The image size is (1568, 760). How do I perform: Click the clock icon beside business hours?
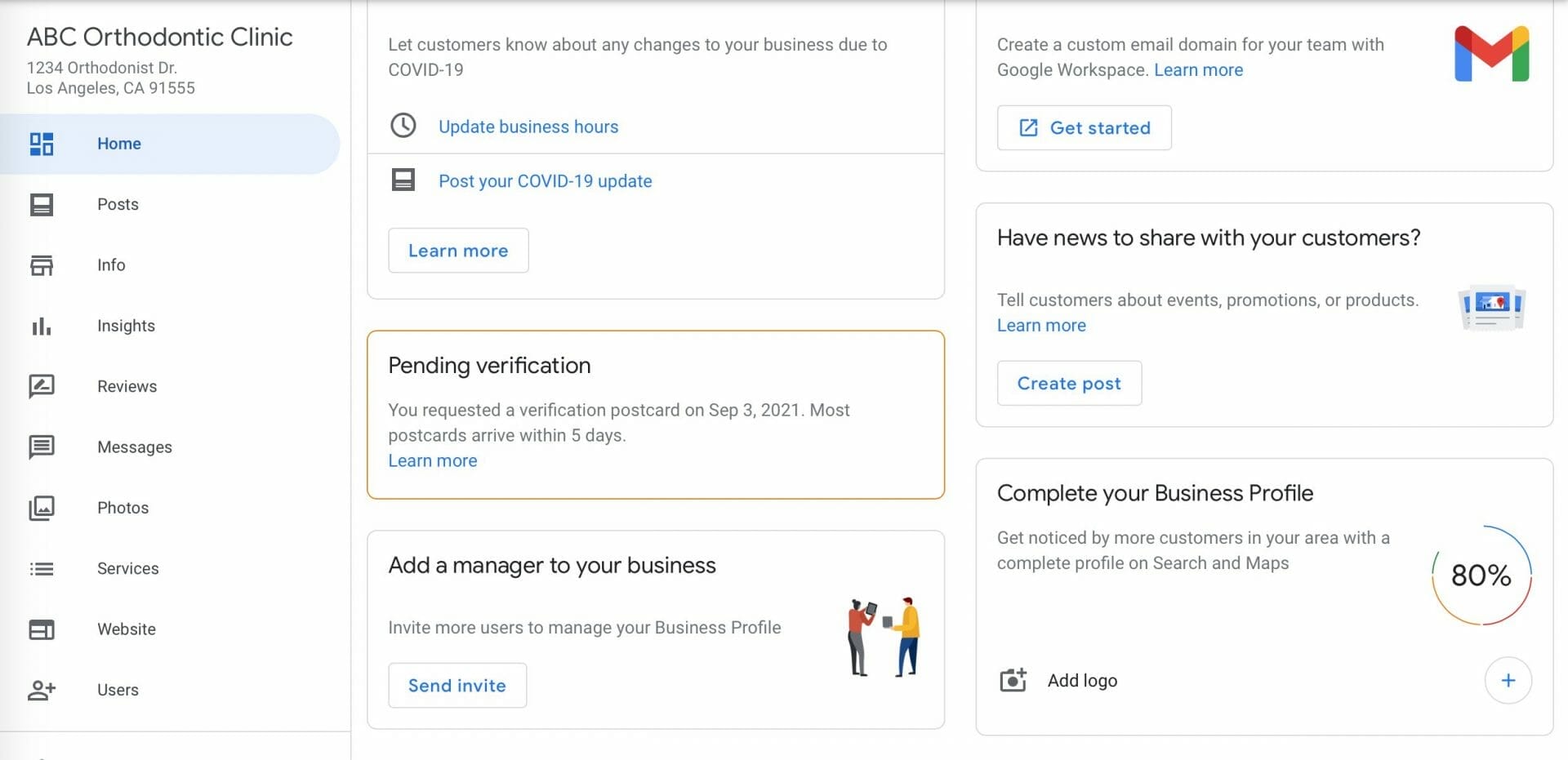pyautogui.click(x=403, y=126)
